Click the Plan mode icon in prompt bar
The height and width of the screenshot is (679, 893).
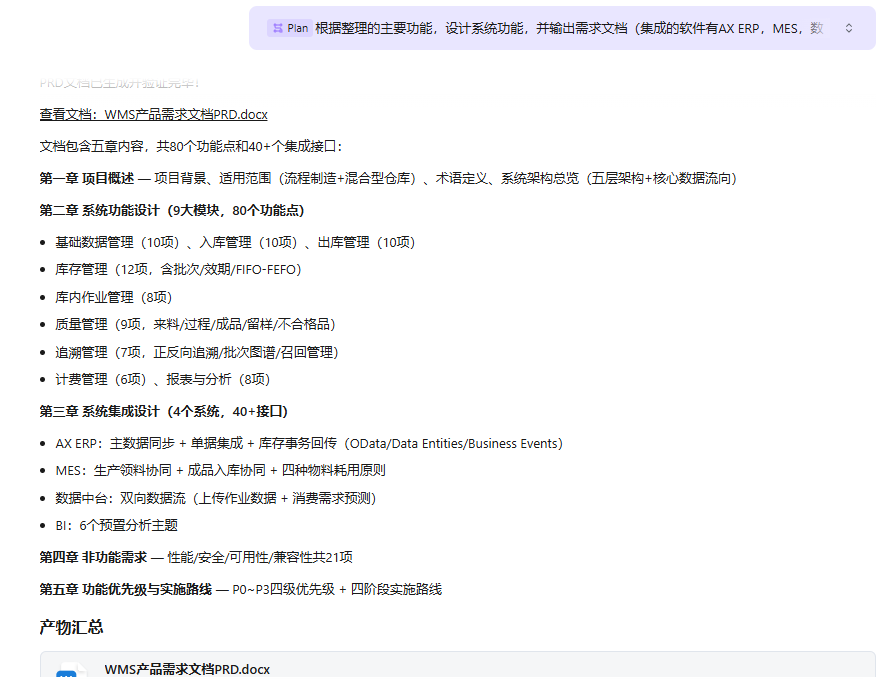(276, 28)
